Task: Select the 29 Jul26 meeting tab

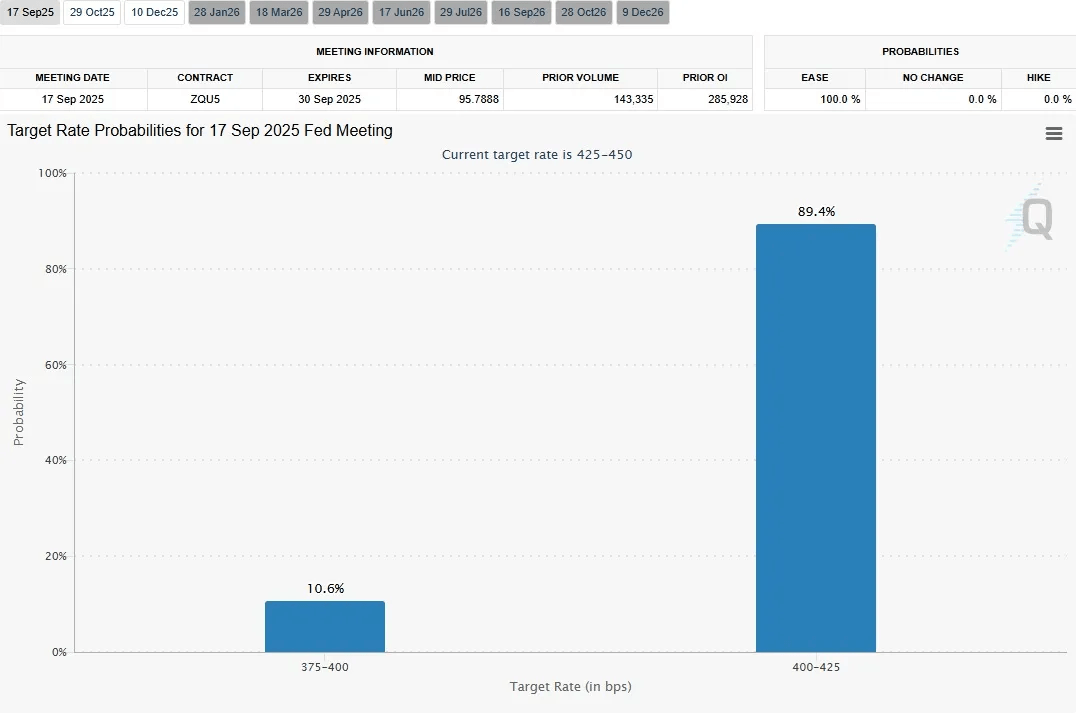Action: pyautogui.click(x=460, y=13)
